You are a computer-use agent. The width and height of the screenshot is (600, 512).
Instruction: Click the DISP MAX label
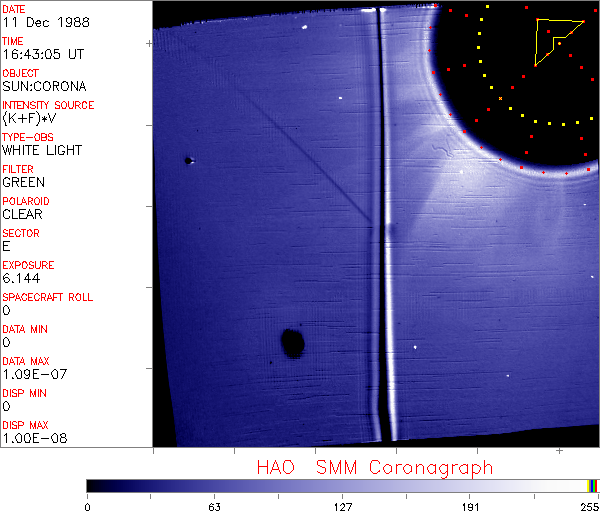(25, 425)
